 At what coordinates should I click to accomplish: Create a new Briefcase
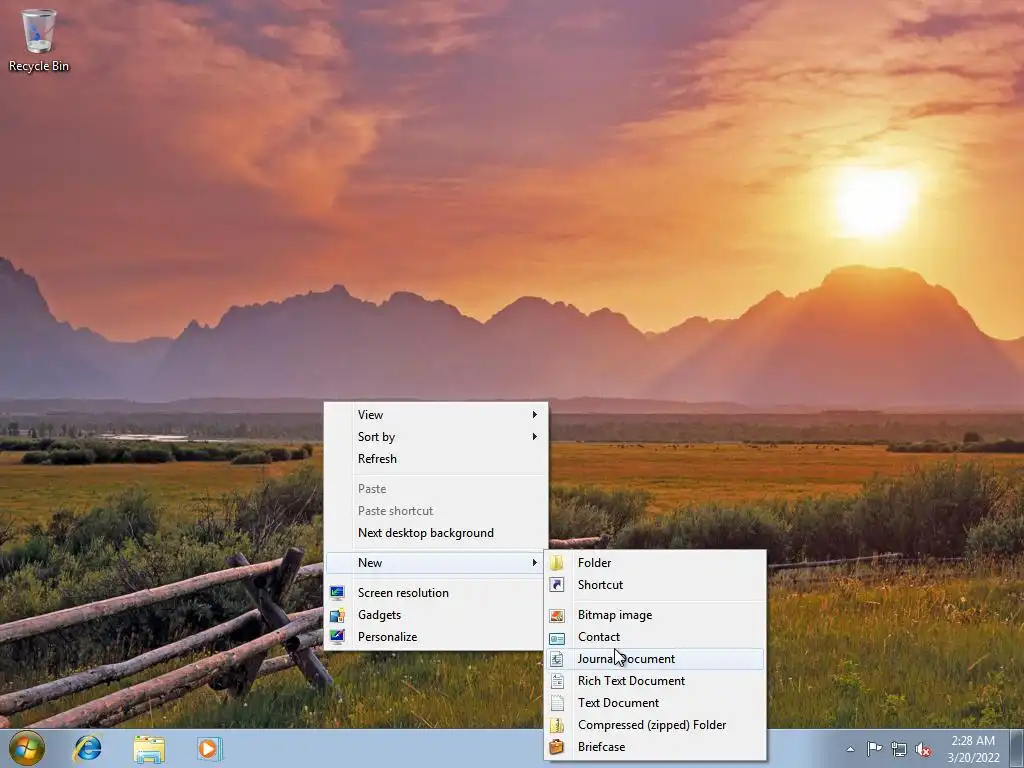(655, 747)
